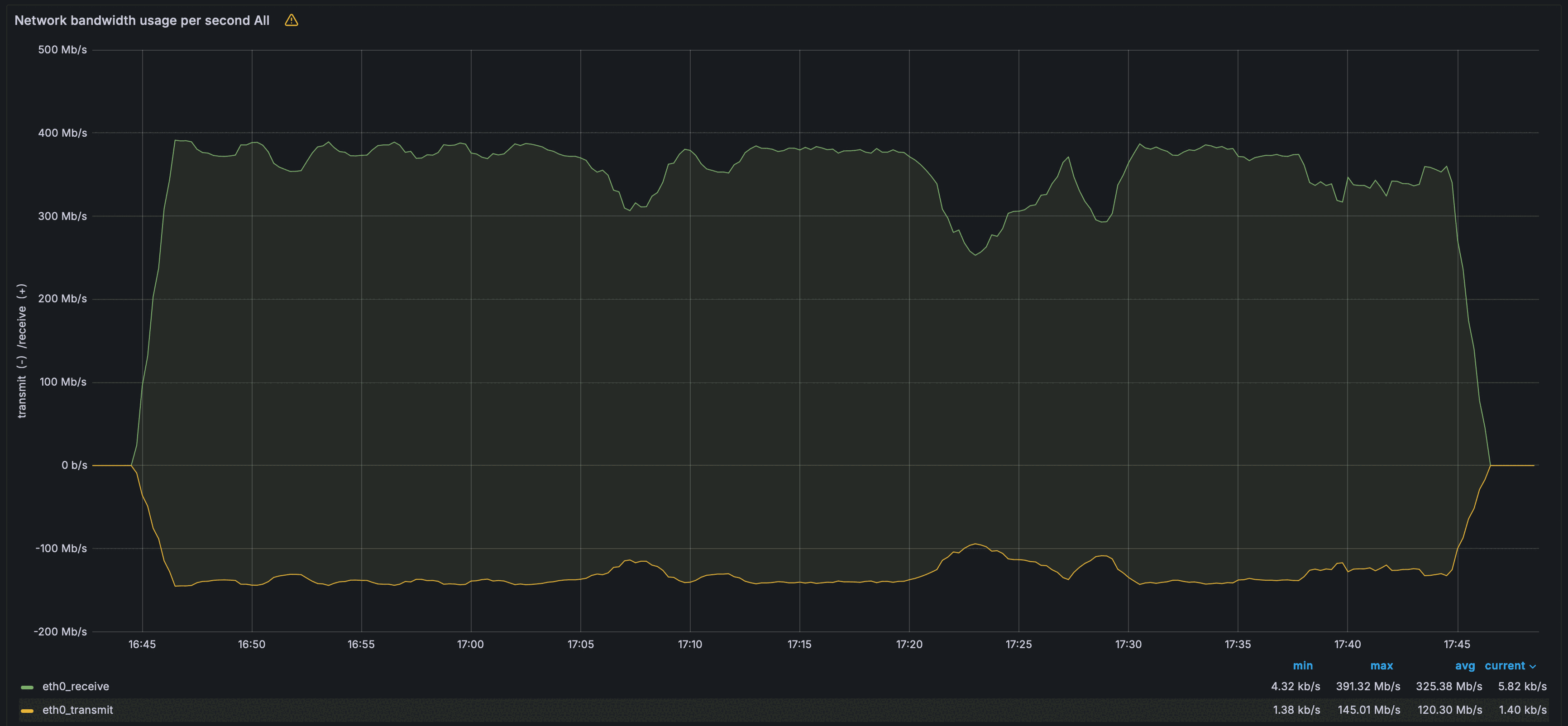
Task: Open the Network bandwidth usage panel title menu
Action: click(142, 21)
